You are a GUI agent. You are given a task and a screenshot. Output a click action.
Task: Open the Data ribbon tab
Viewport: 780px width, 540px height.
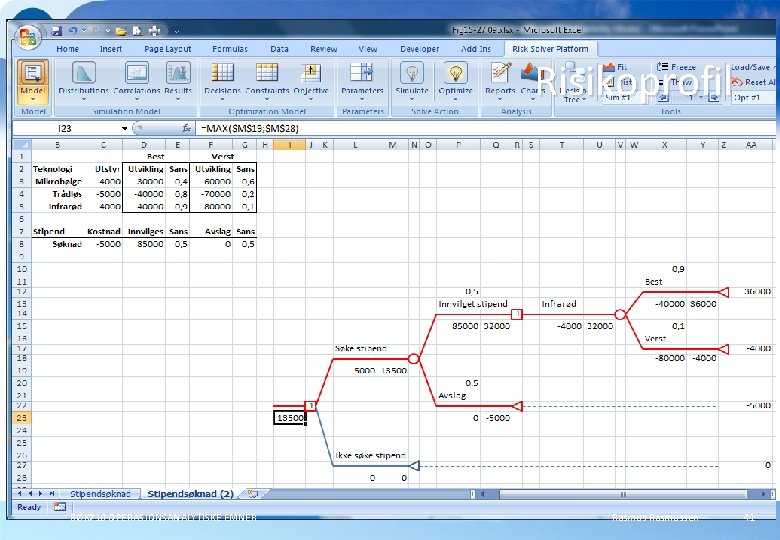pos(279,49)
